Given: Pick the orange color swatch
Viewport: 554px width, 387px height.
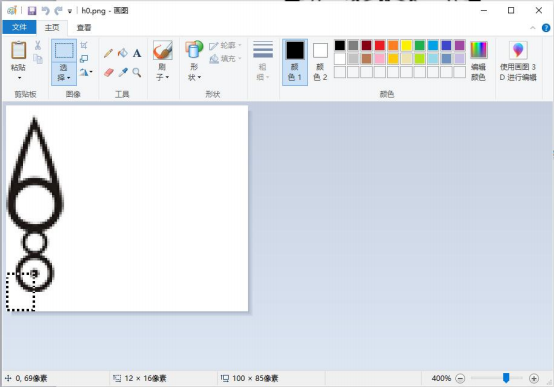Looking at the screenshot, I should click(x=393, y=45).
